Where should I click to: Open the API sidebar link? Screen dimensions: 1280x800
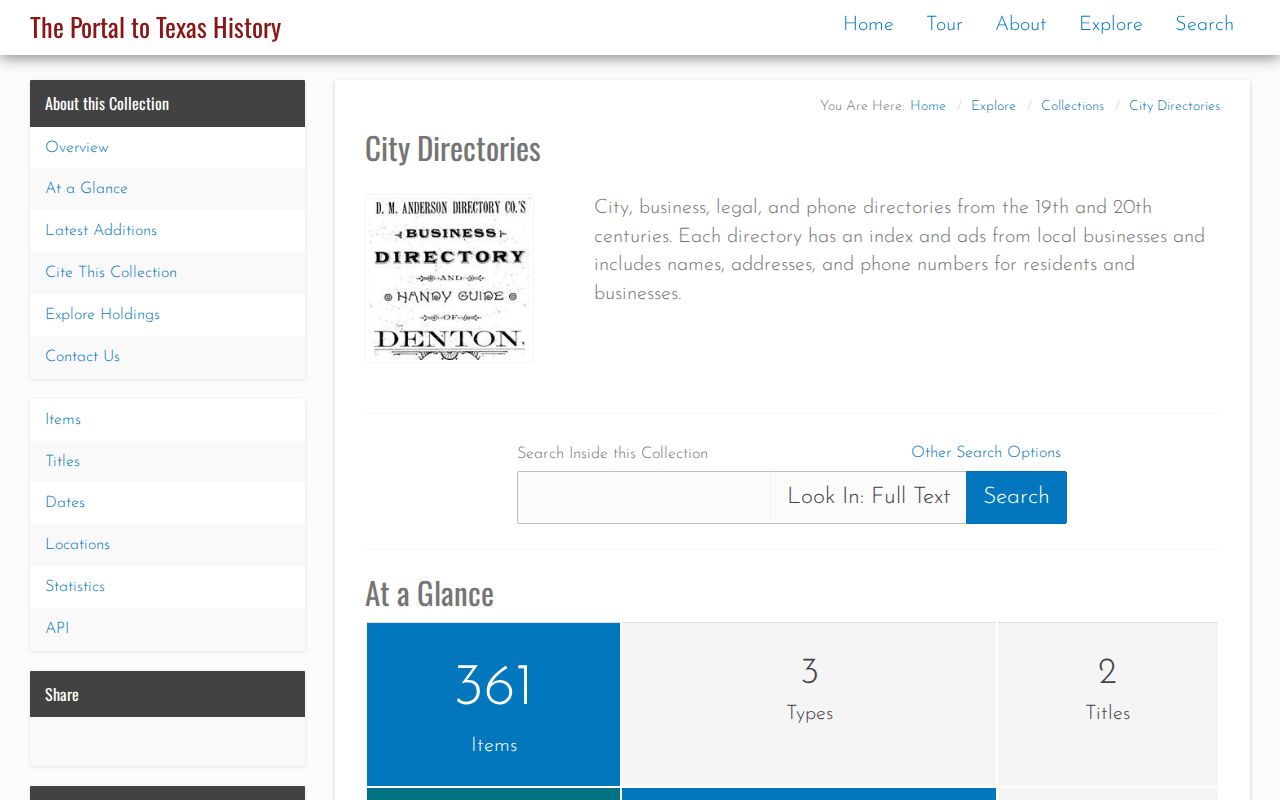coord(167,628)
